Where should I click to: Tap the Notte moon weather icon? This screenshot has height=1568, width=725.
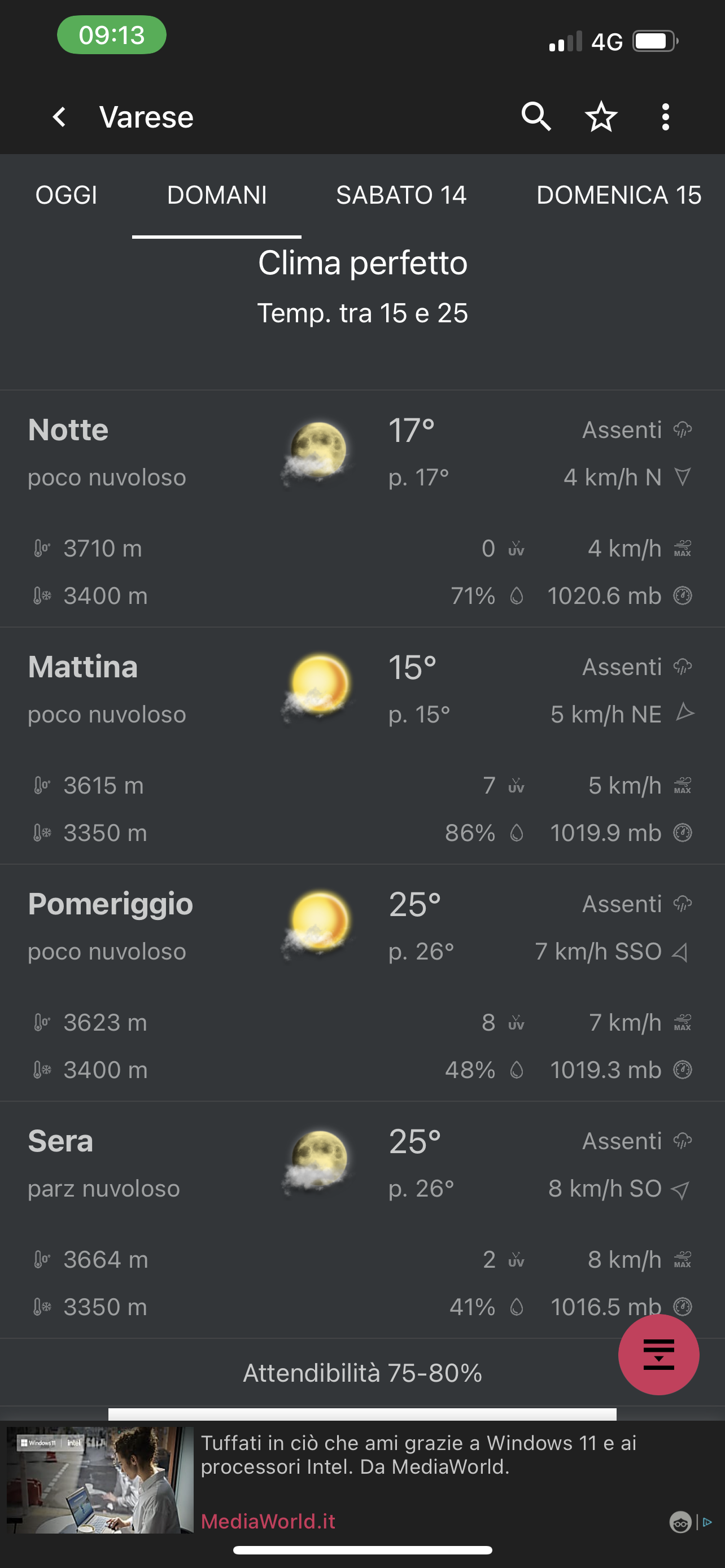[317, 452]
